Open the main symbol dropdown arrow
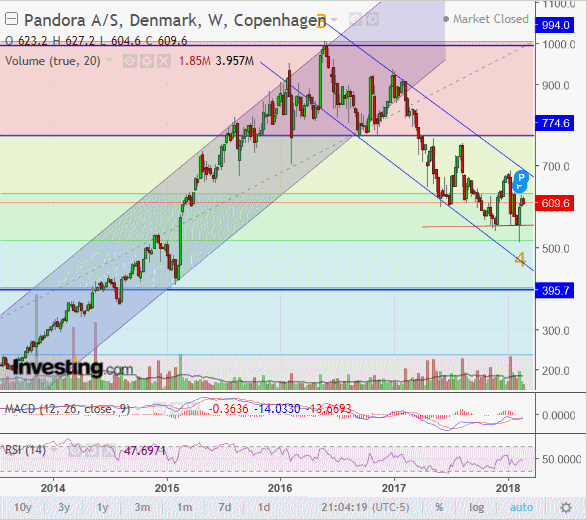Screen dimensions: 587x520 coord(334,19)
